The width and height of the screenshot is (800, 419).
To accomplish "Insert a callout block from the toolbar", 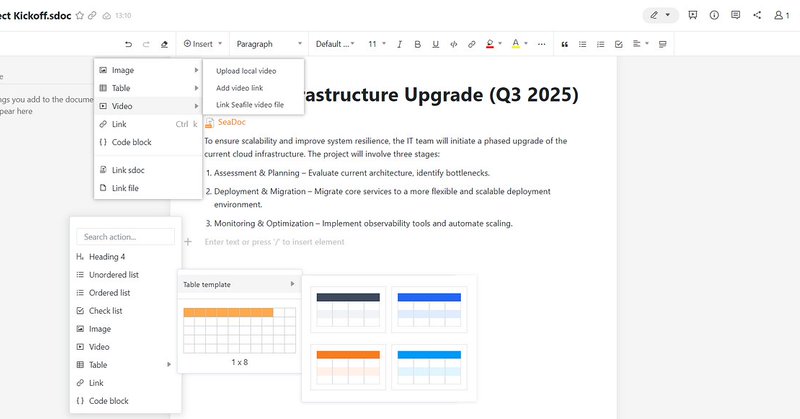I will [x=662, y=44].
